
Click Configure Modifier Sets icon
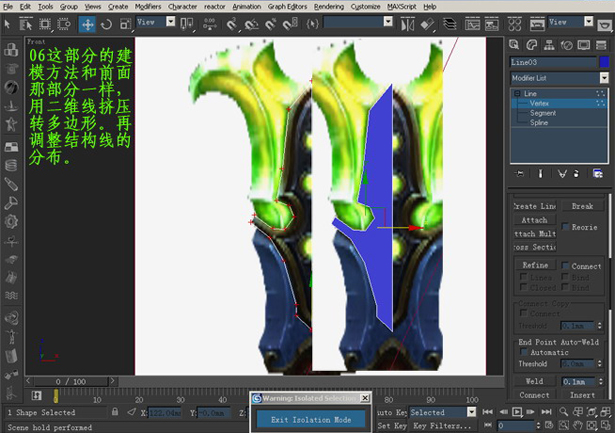pos(598,173)
